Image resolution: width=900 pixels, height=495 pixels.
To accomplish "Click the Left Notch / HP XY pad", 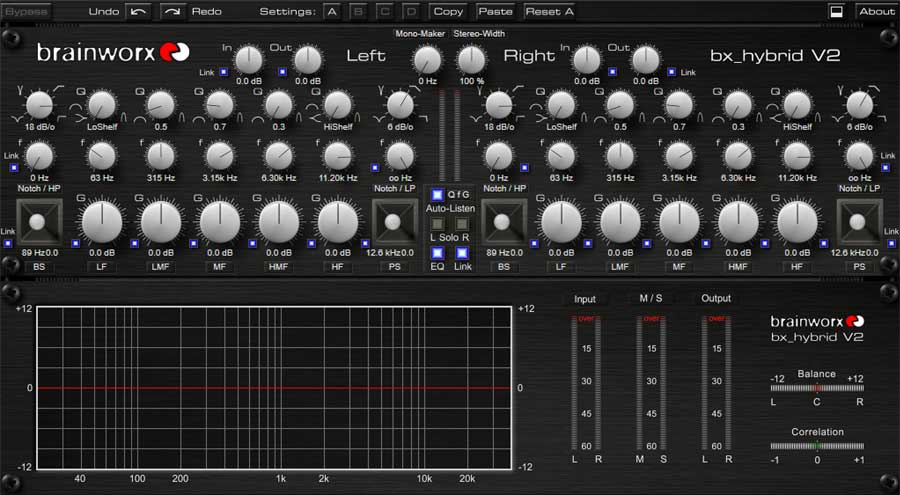I will 40,222.
